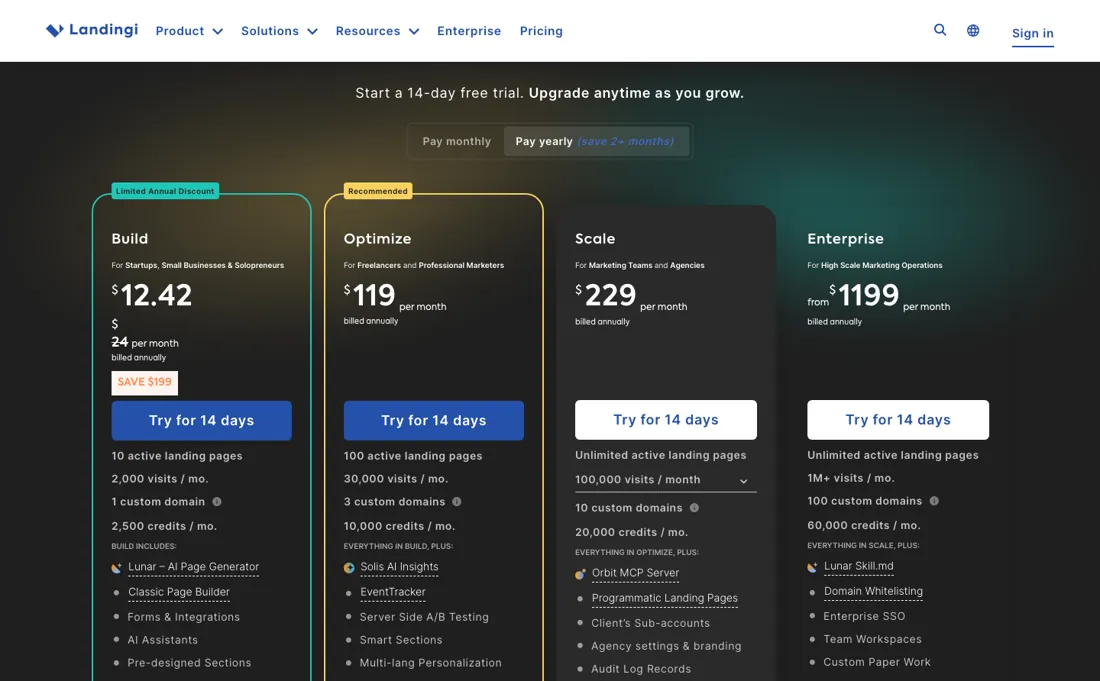1100x681 pixels.
Task: Open Orbit MCP Server link
Action: point(636,573)
